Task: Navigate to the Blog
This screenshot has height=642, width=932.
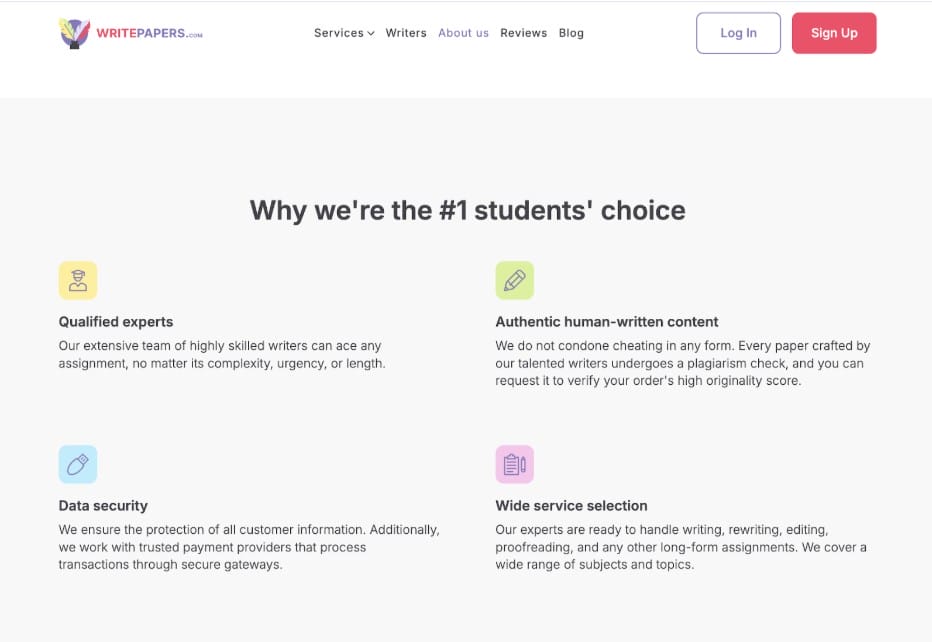Action: point(571,33)
